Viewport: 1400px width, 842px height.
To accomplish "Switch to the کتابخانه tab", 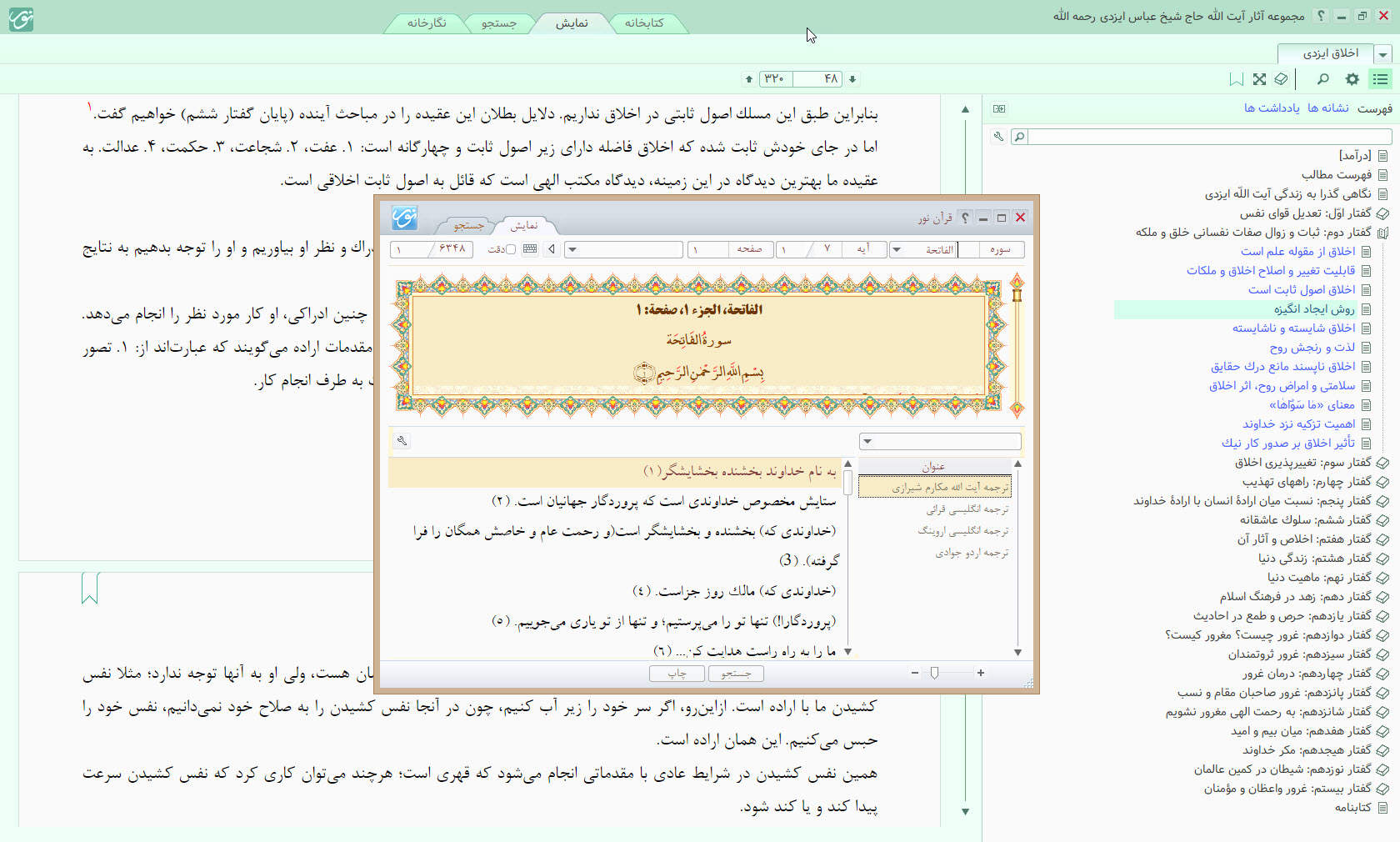I will (644, 23).
